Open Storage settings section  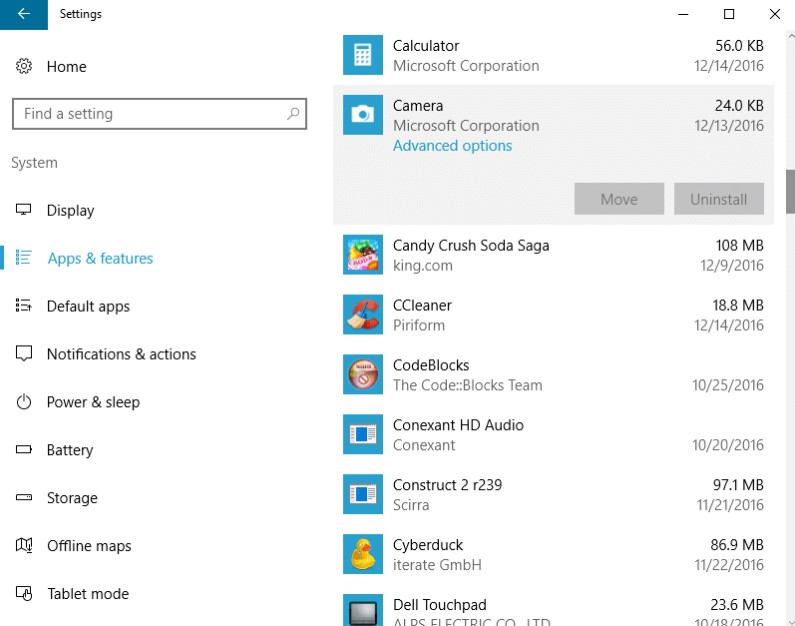point(72,498)
